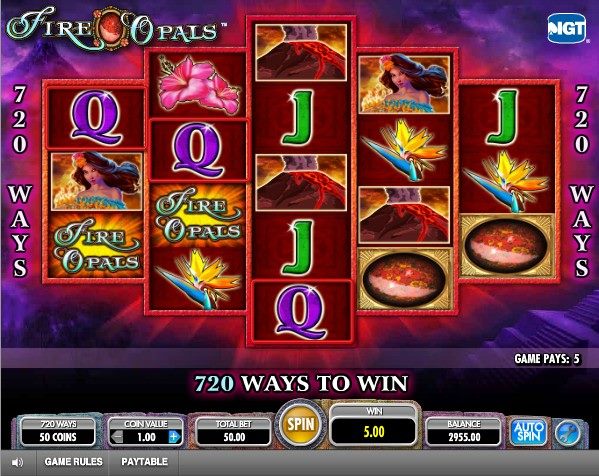The height and width of the screenshot is (476, 599).
Task: Open the Game Rules tab
Action: coord(73,462)
